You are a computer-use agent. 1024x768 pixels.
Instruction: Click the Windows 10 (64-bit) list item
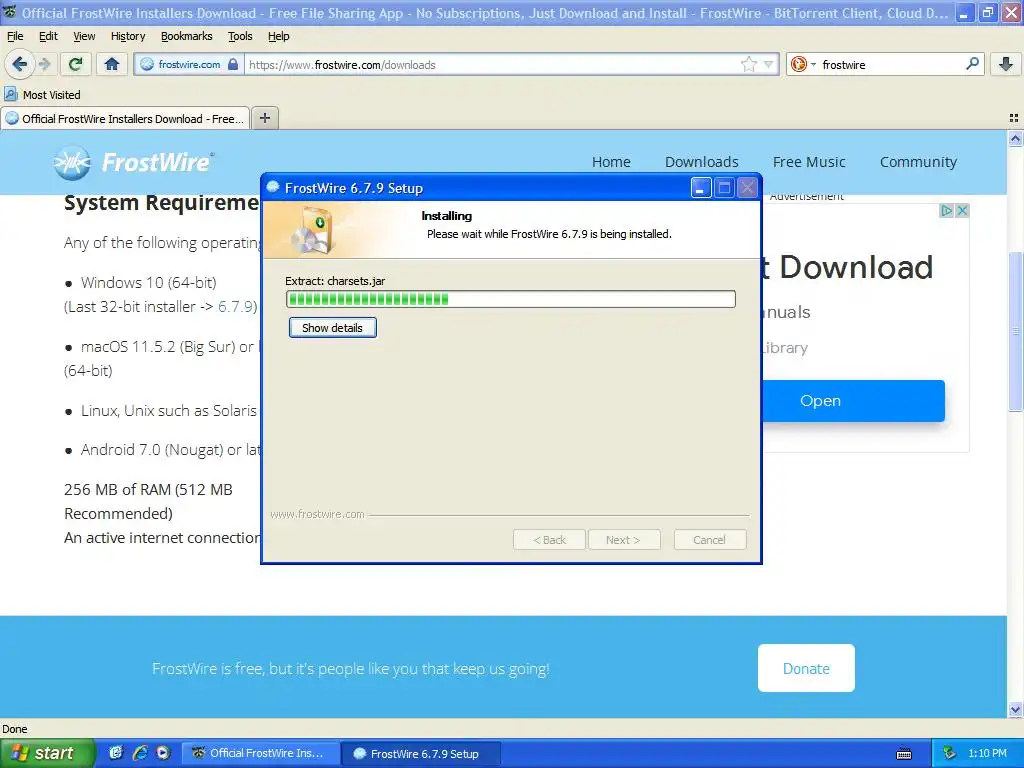coord(148,282)
